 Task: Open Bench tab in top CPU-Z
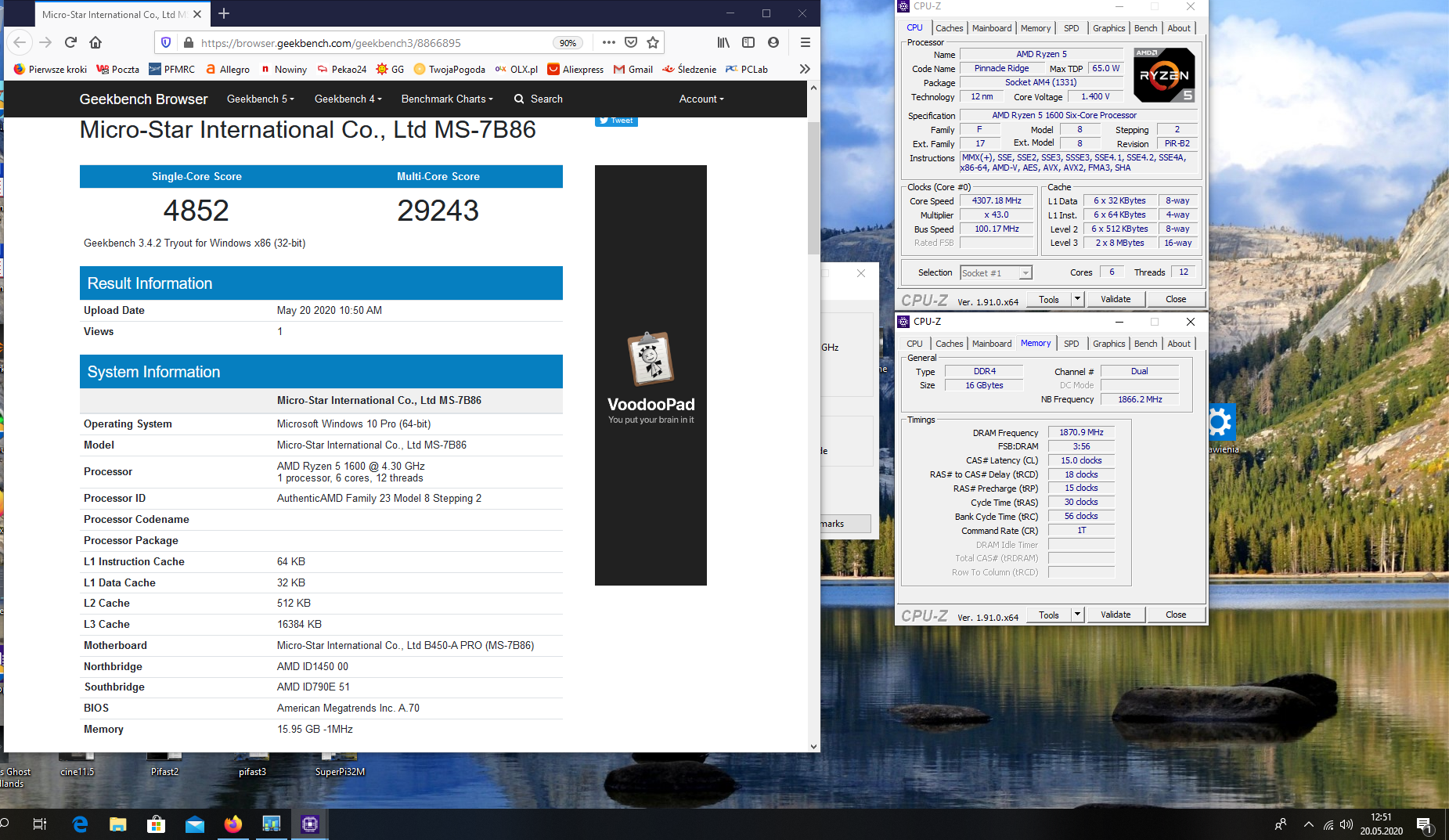(1145, 28)
